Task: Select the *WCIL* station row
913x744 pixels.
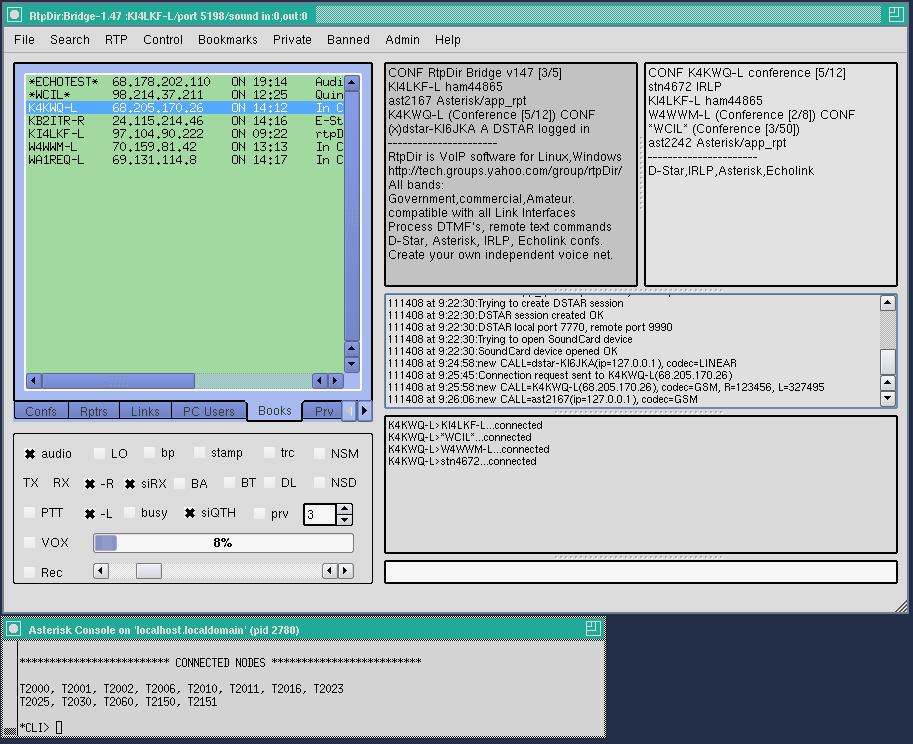Action: point(185,94)
